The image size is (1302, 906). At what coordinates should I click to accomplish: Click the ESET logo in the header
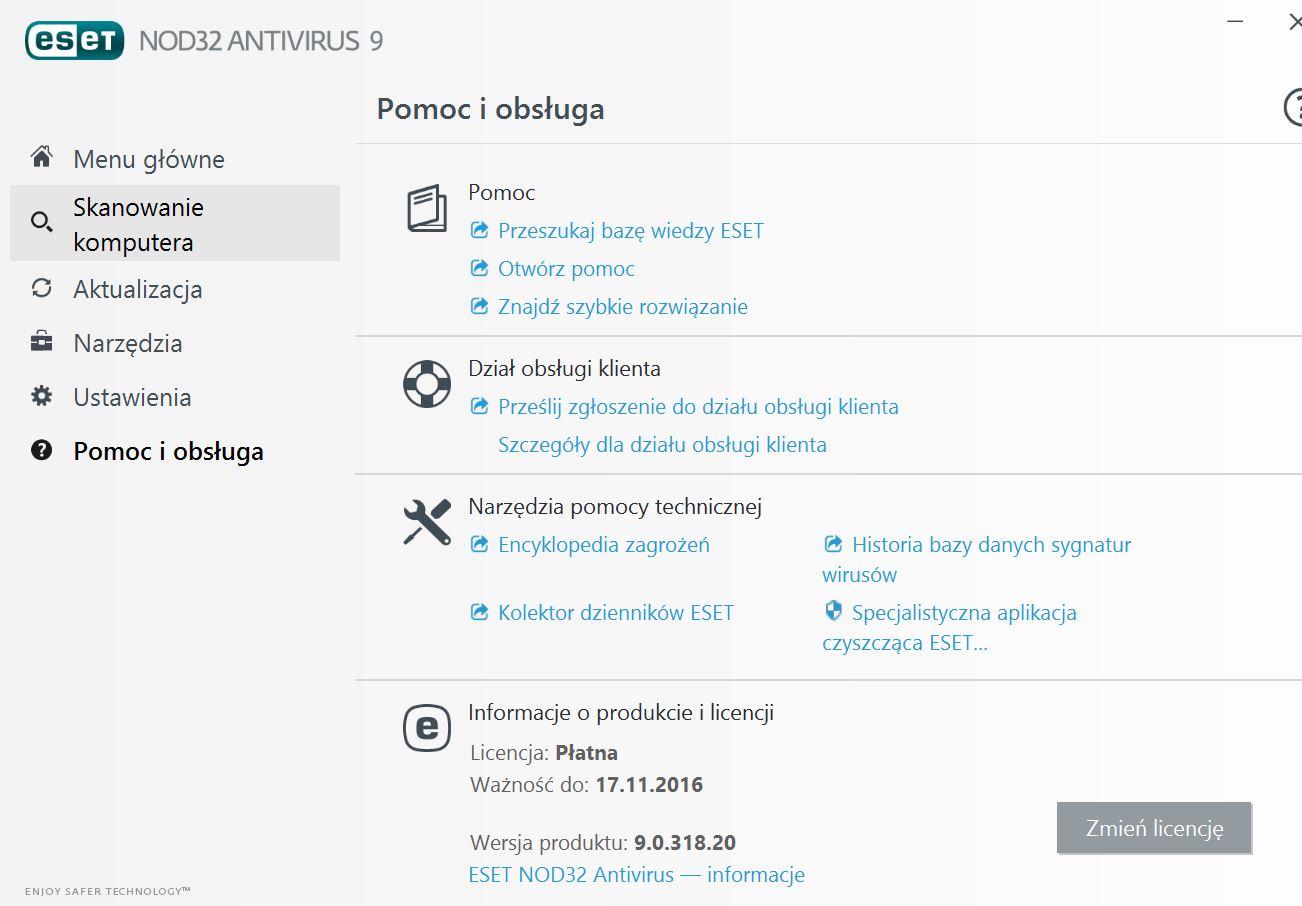[75, 39]
